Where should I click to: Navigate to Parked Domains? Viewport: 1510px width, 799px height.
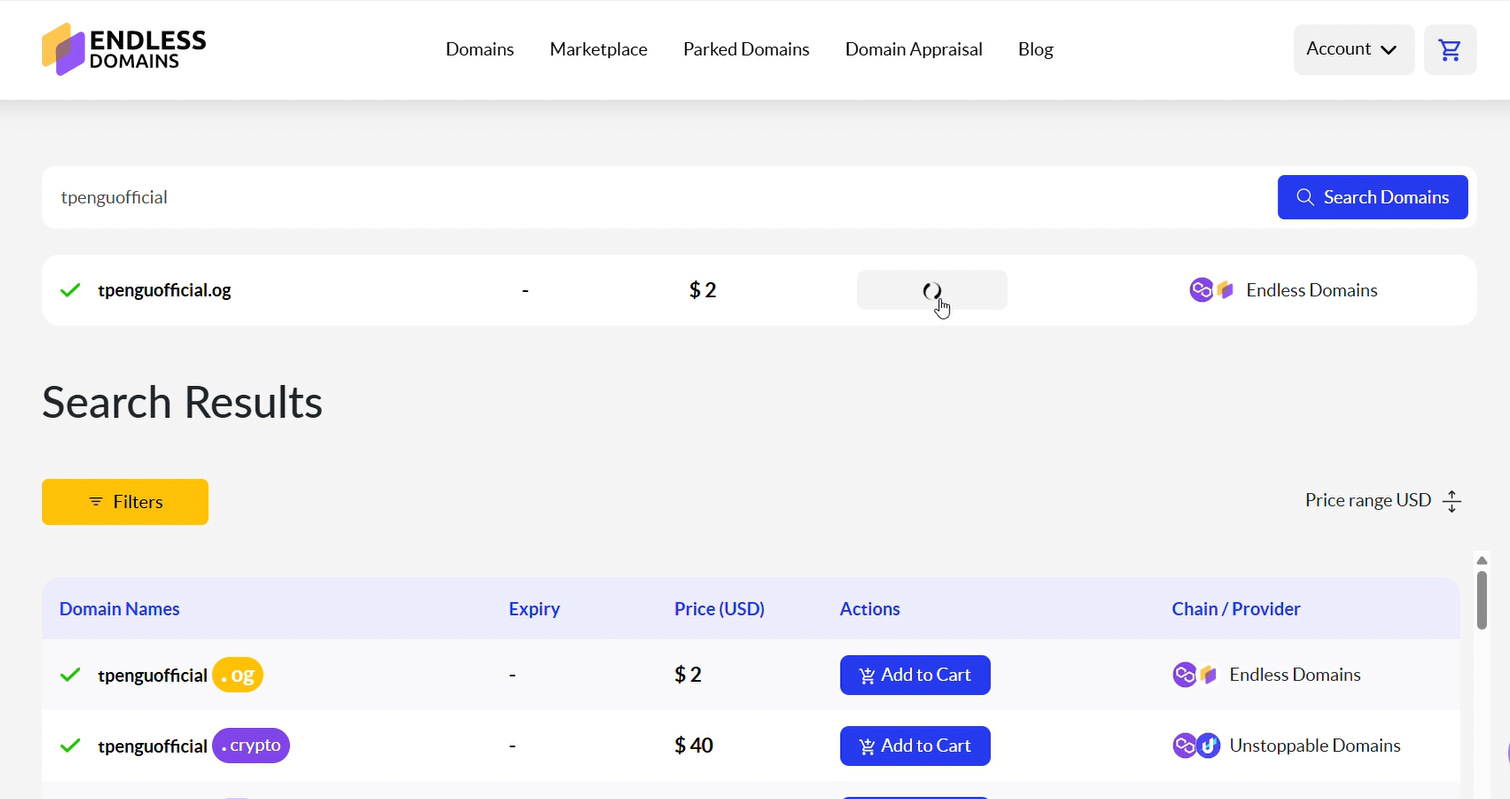point(746,49)
